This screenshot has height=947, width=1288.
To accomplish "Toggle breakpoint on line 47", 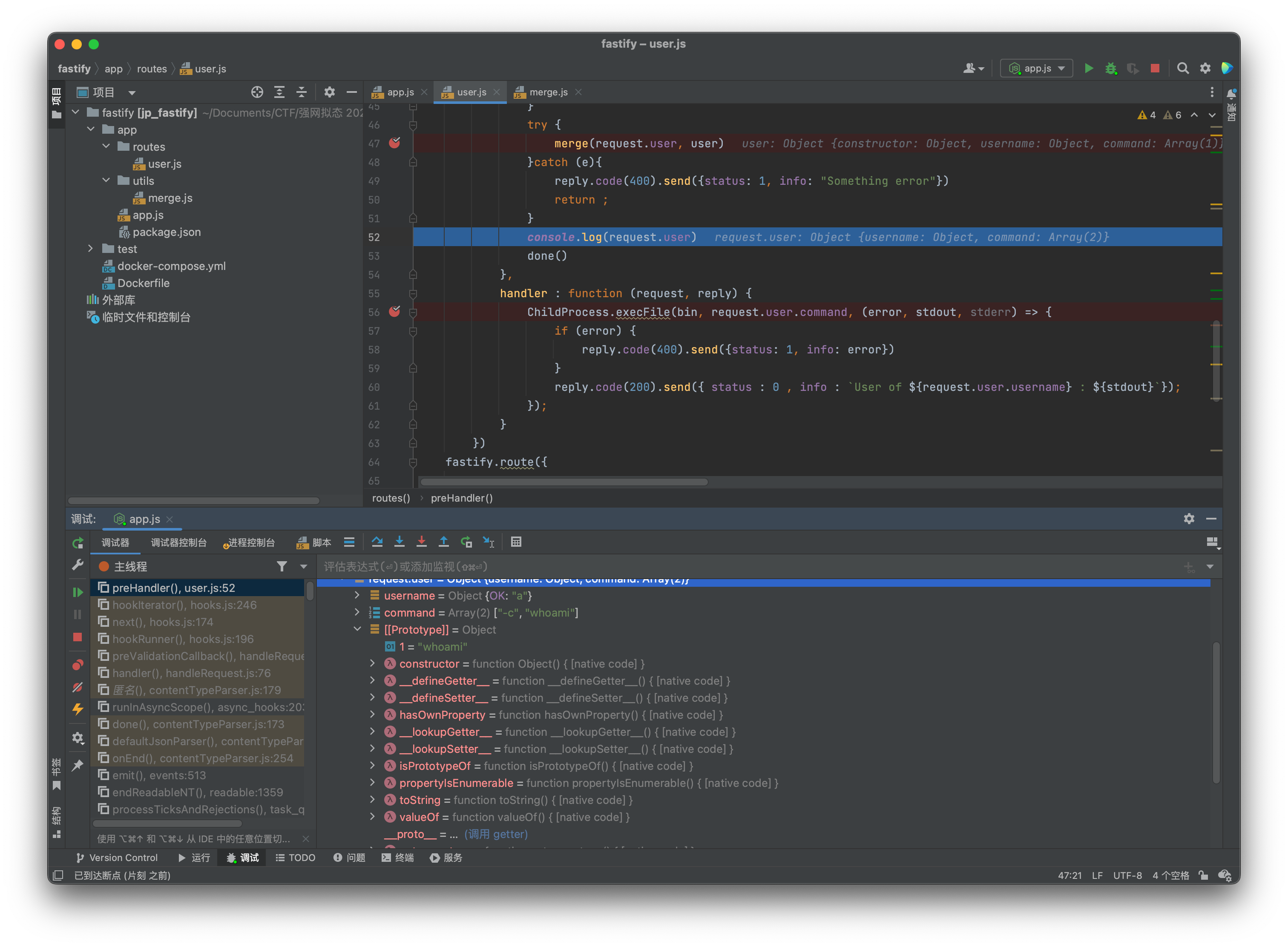I will (x=394, y=143).
